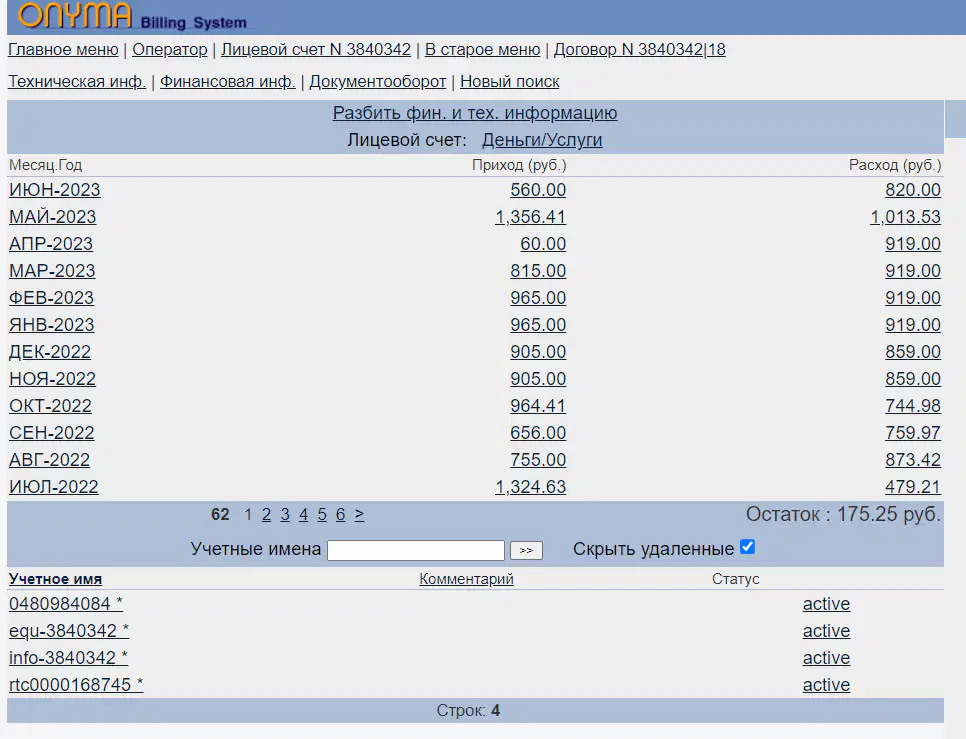Image resolution: width=966 pixels, height=739 pixels.
Task: Open account info-3840342
Action: (x=68, y=658)
